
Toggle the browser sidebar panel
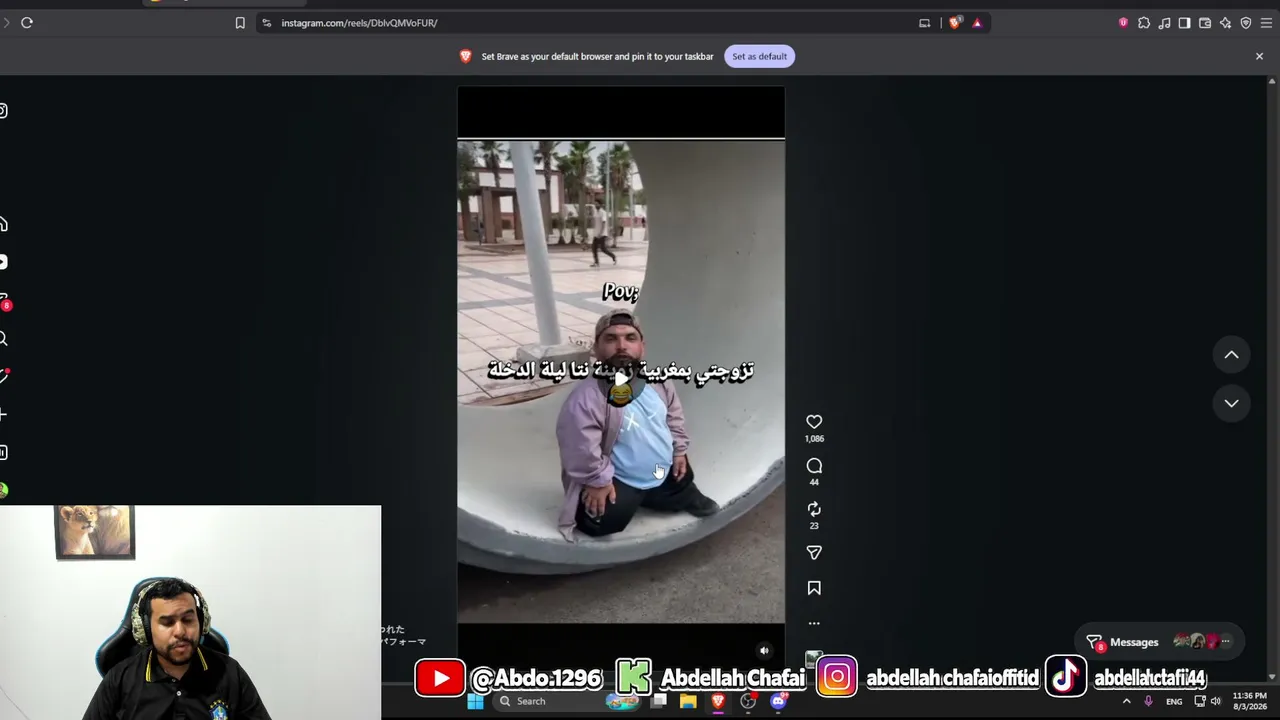1184,23
